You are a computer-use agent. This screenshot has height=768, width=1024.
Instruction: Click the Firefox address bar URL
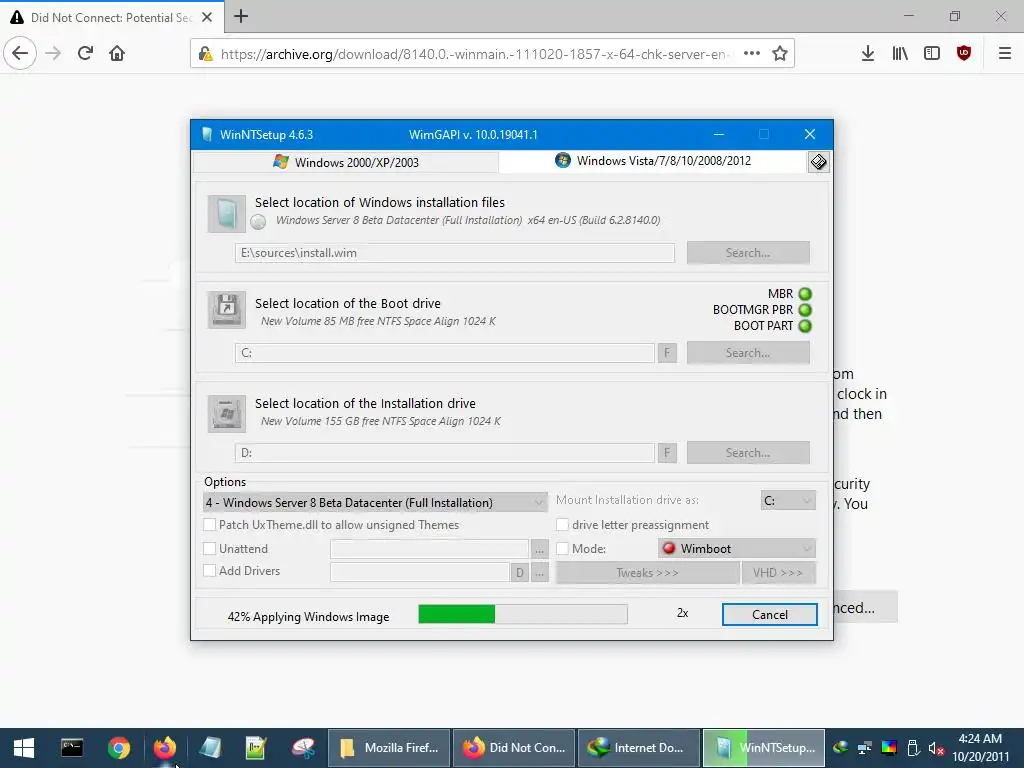pos(476,54)
